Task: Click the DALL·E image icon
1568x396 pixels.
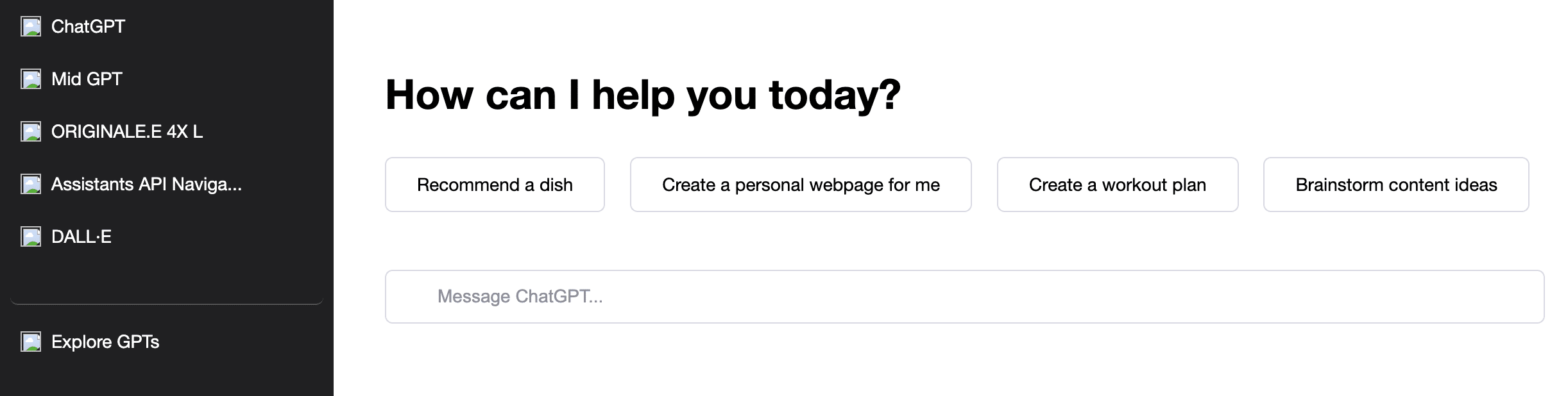Action: (31, 237)
